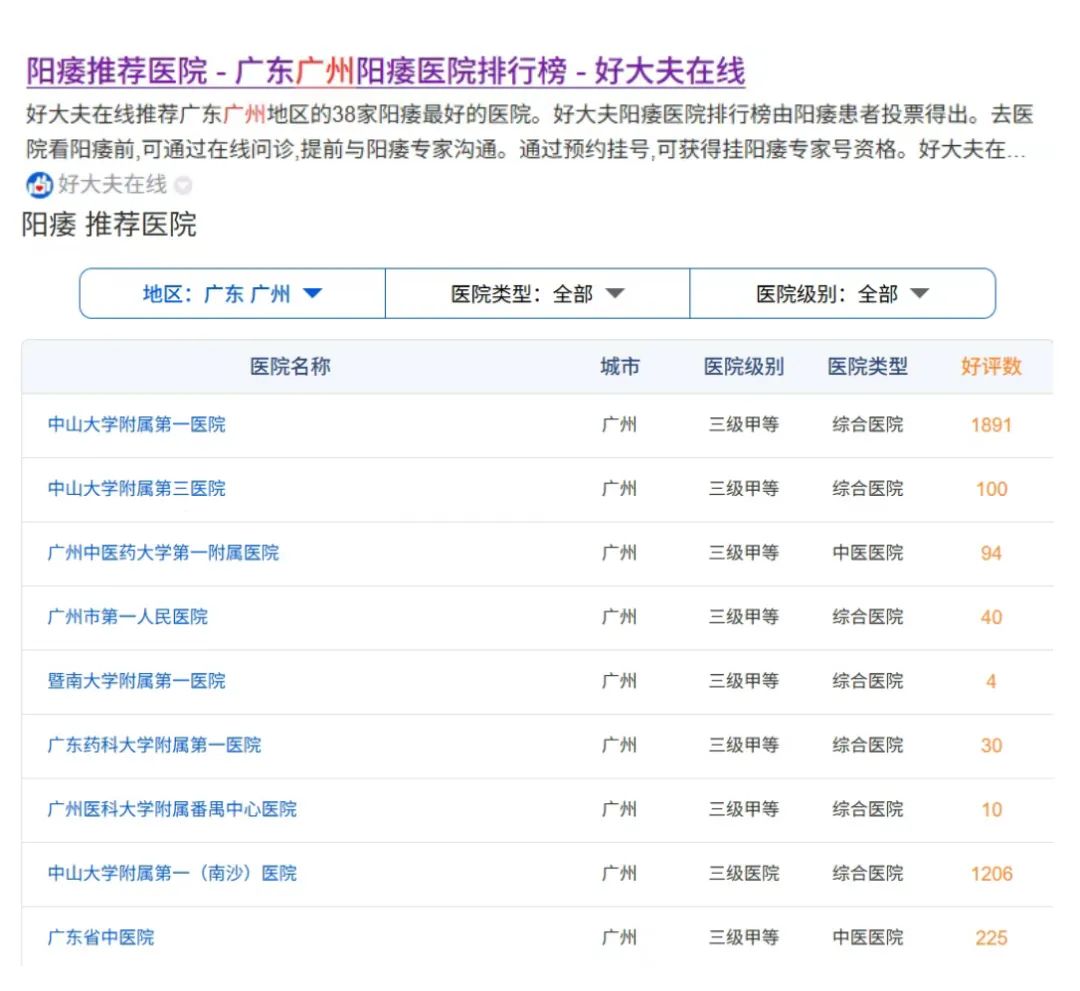This screenshot has height=991, width=1080.
Task: Click the 医院类型 column header
Action: point(868,366)
